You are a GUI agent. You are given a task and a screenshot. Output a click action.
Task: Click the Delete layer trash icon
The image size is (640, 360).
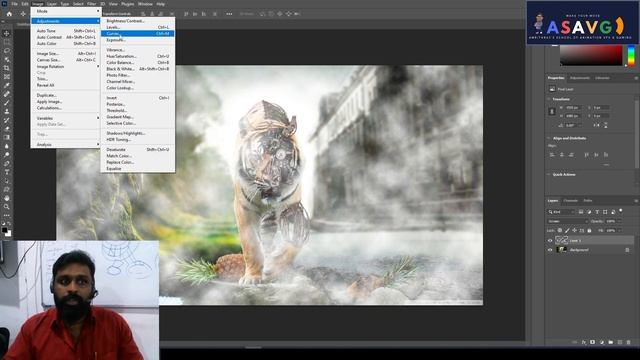tap(628, 342)
